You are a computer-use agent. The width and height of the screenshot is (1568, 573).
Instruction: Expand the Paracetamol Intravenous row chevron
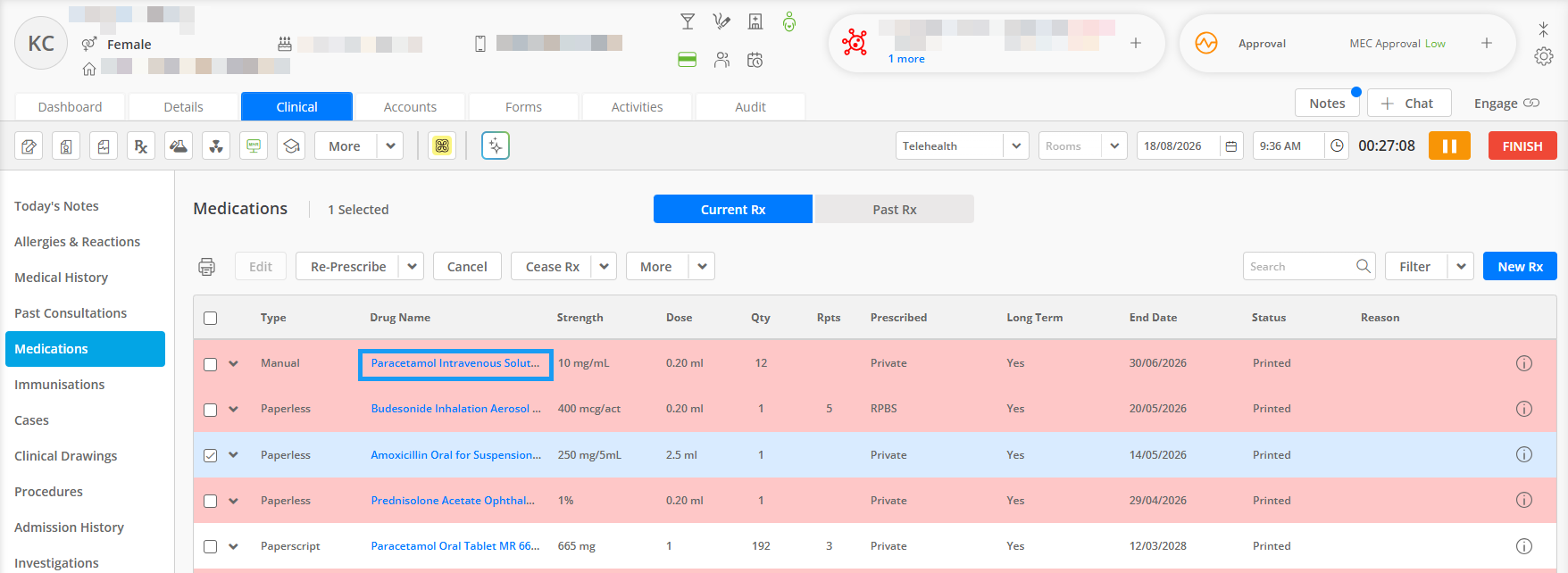[234, 363]
